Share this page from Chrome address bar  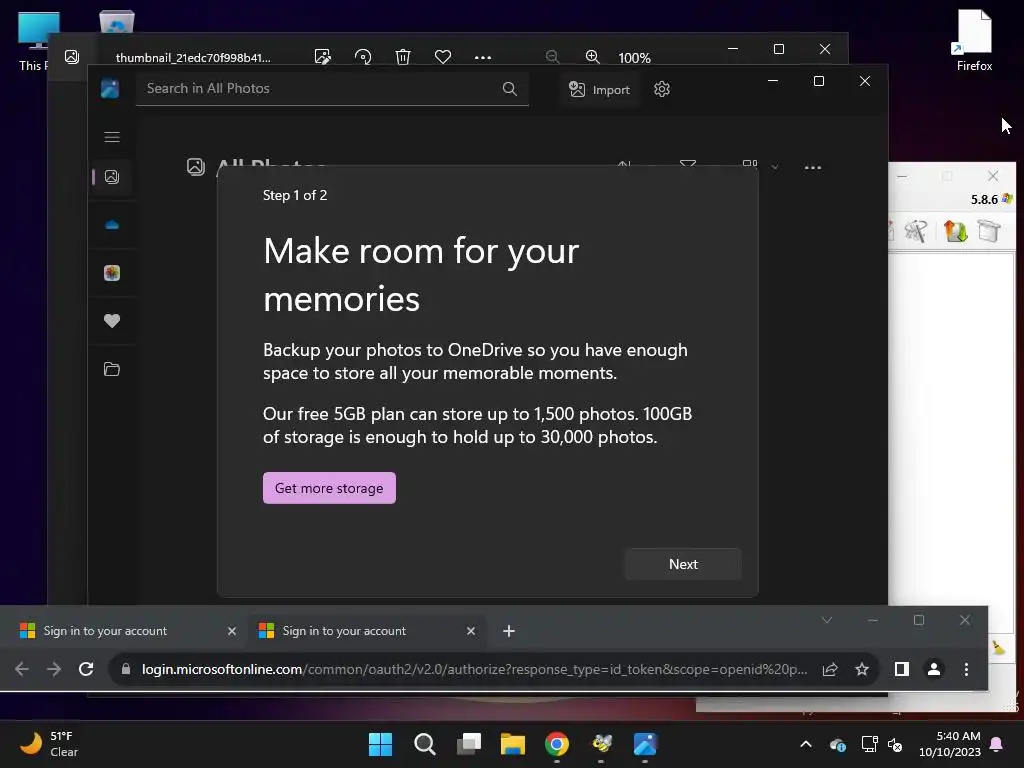tap(830, 669)
